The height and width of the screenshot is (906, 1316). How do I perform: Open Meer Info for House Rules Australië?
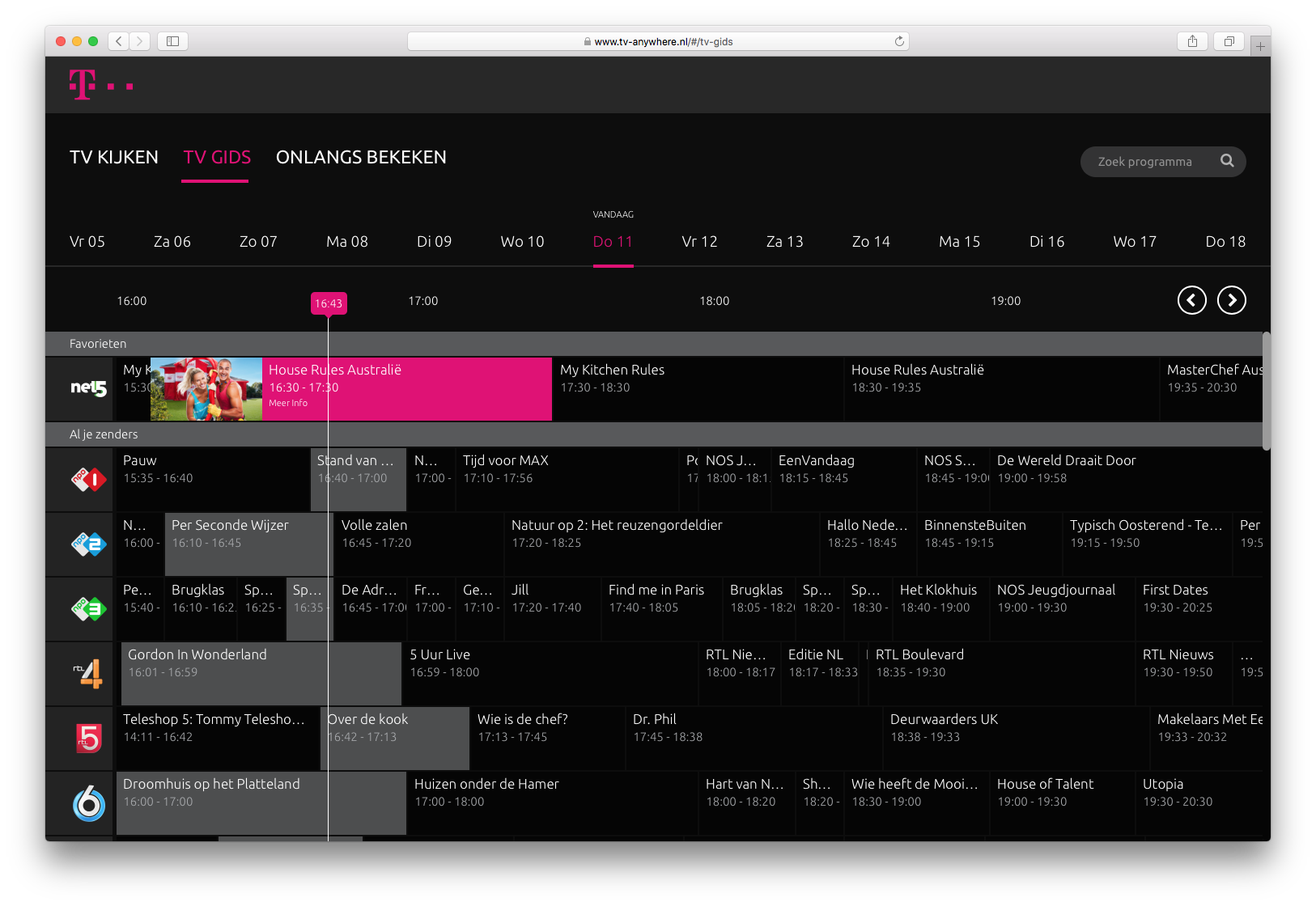[288, 403]
